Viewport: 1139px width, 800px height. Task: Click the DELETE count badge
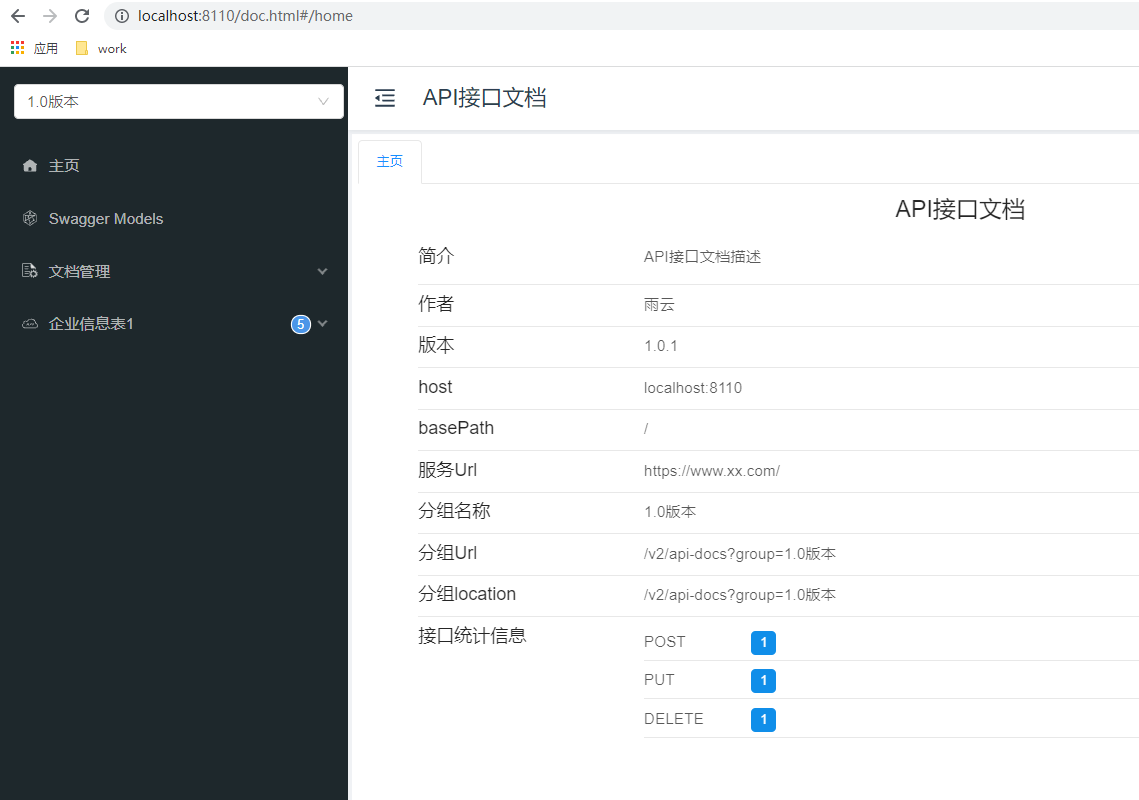(x=763, y=719)
